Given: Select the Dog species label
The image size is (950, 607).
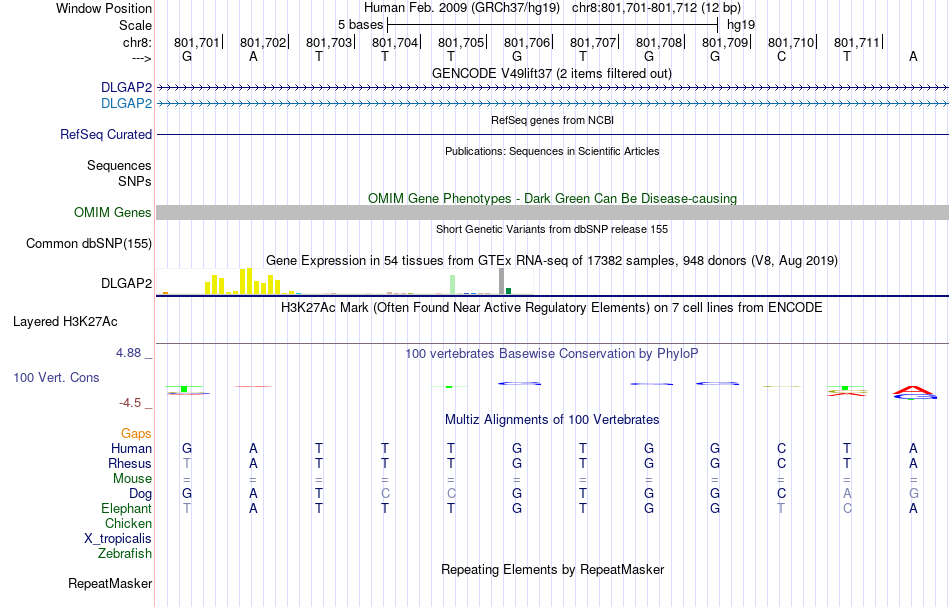Looking at the screenshot, I should (x=140, y=494).
